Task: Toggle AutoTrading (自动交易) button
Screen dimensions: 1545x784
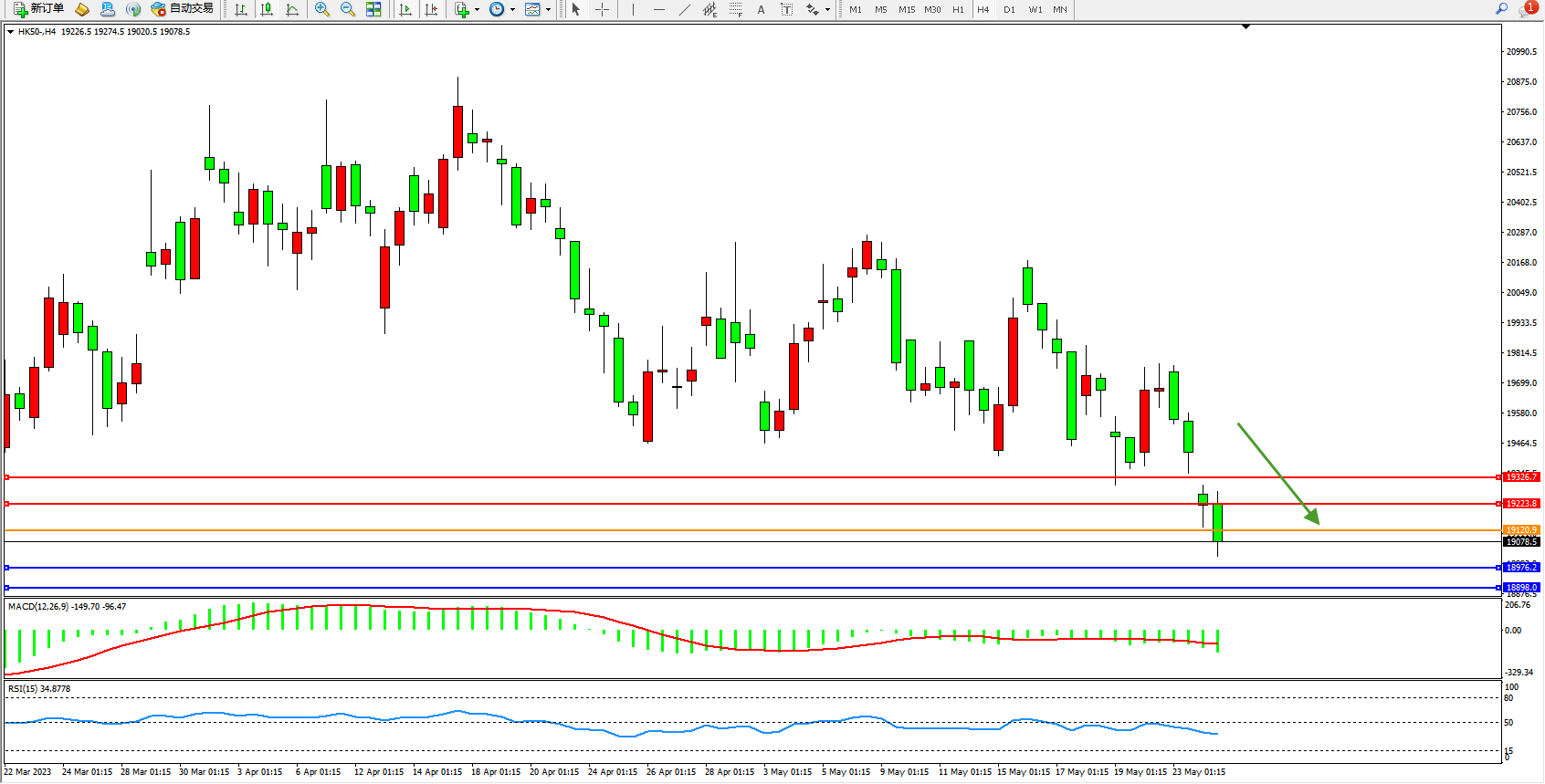Action: coord(182,9)
